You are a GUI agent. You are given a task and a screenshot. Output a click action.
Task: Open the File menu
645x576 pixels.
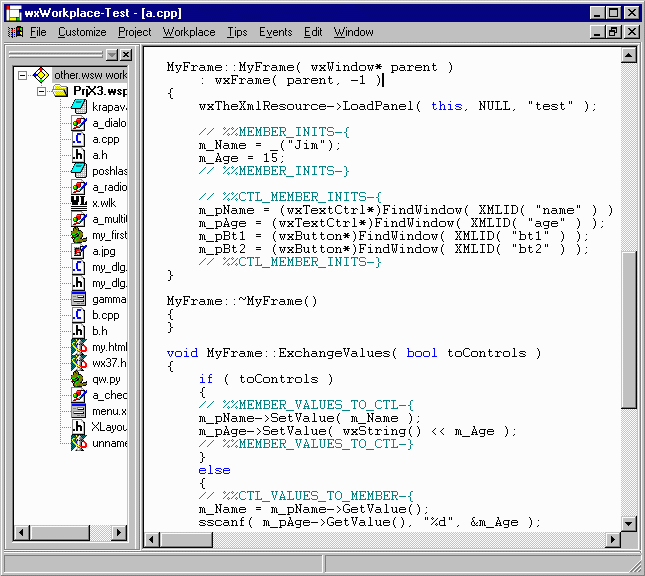[x=38, y=32]
